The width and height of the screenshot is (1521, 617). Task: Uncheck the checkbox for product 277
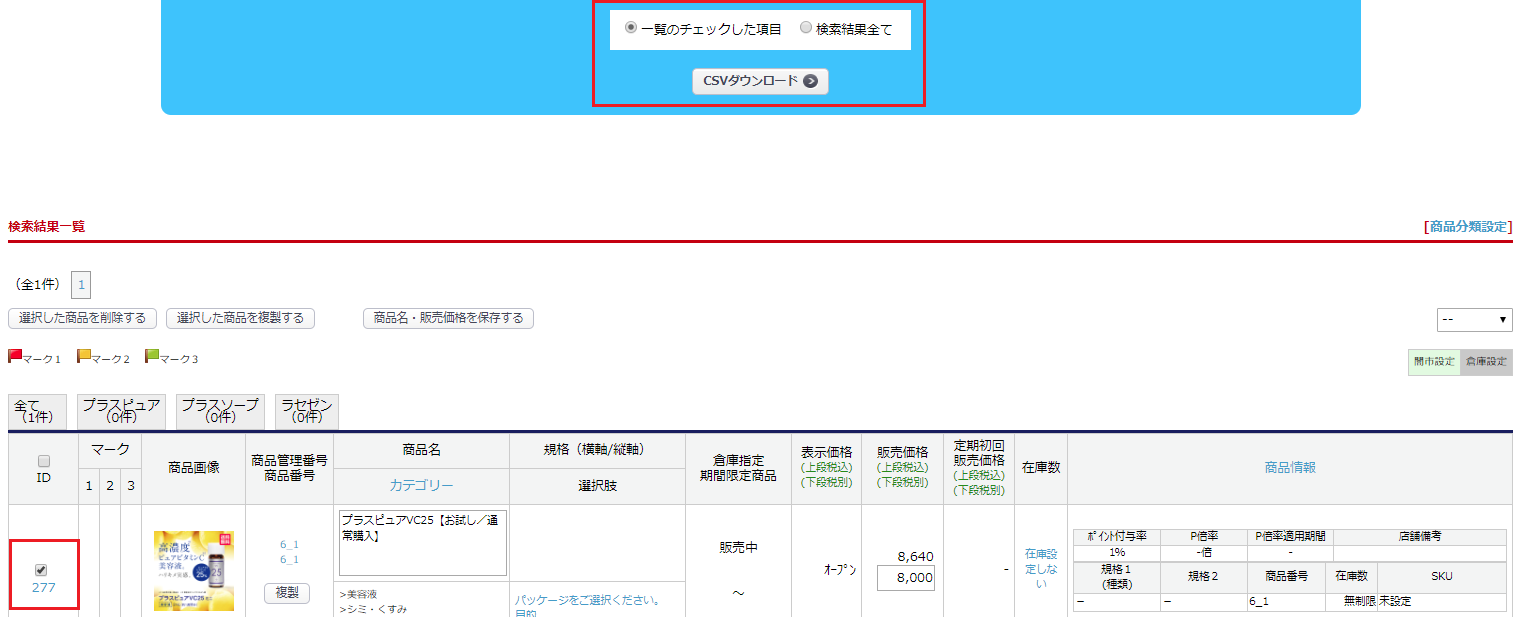click(41, 570)
